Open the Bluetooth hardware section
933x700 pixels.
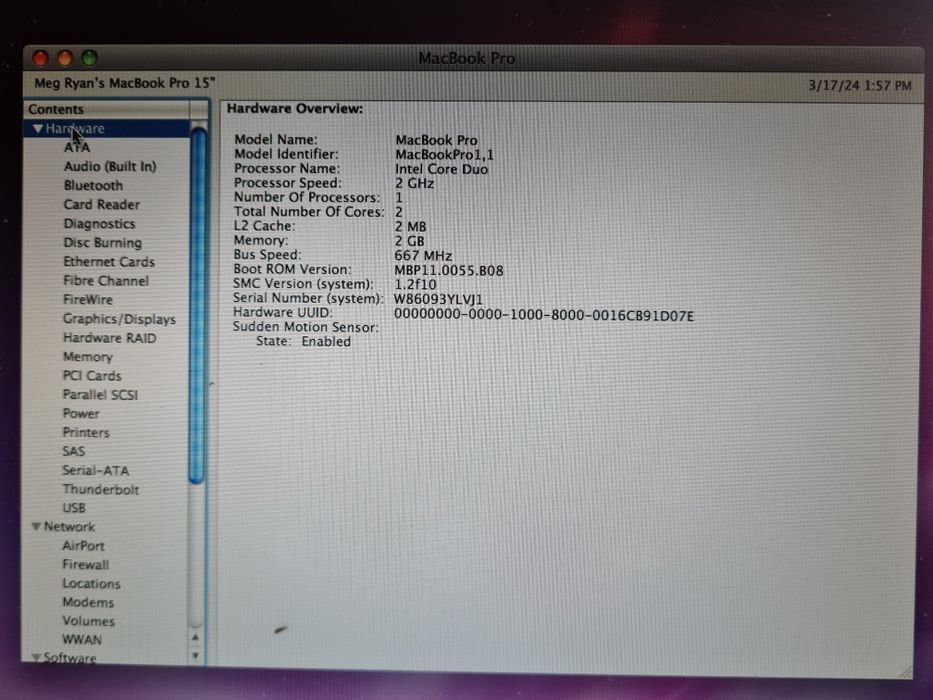coord(93,185)
